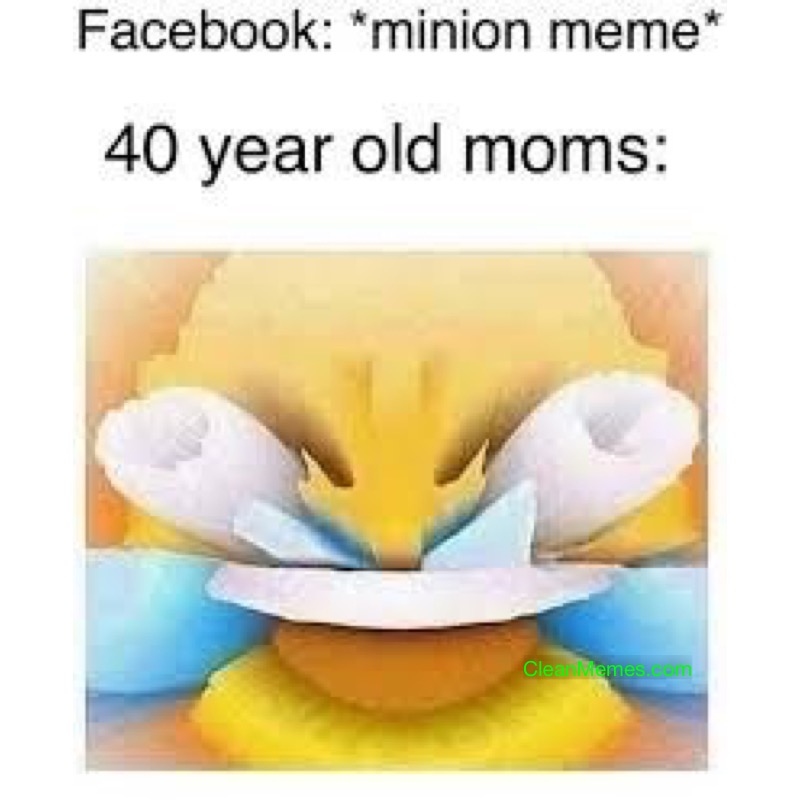Click the emoji's yellow forehead area
The image size is (800, 800).
pos(398,311)
